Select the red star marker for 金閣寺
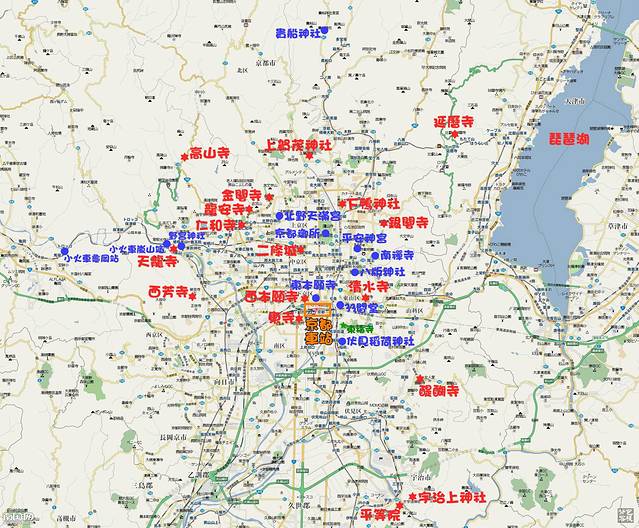 pos(268,196)
